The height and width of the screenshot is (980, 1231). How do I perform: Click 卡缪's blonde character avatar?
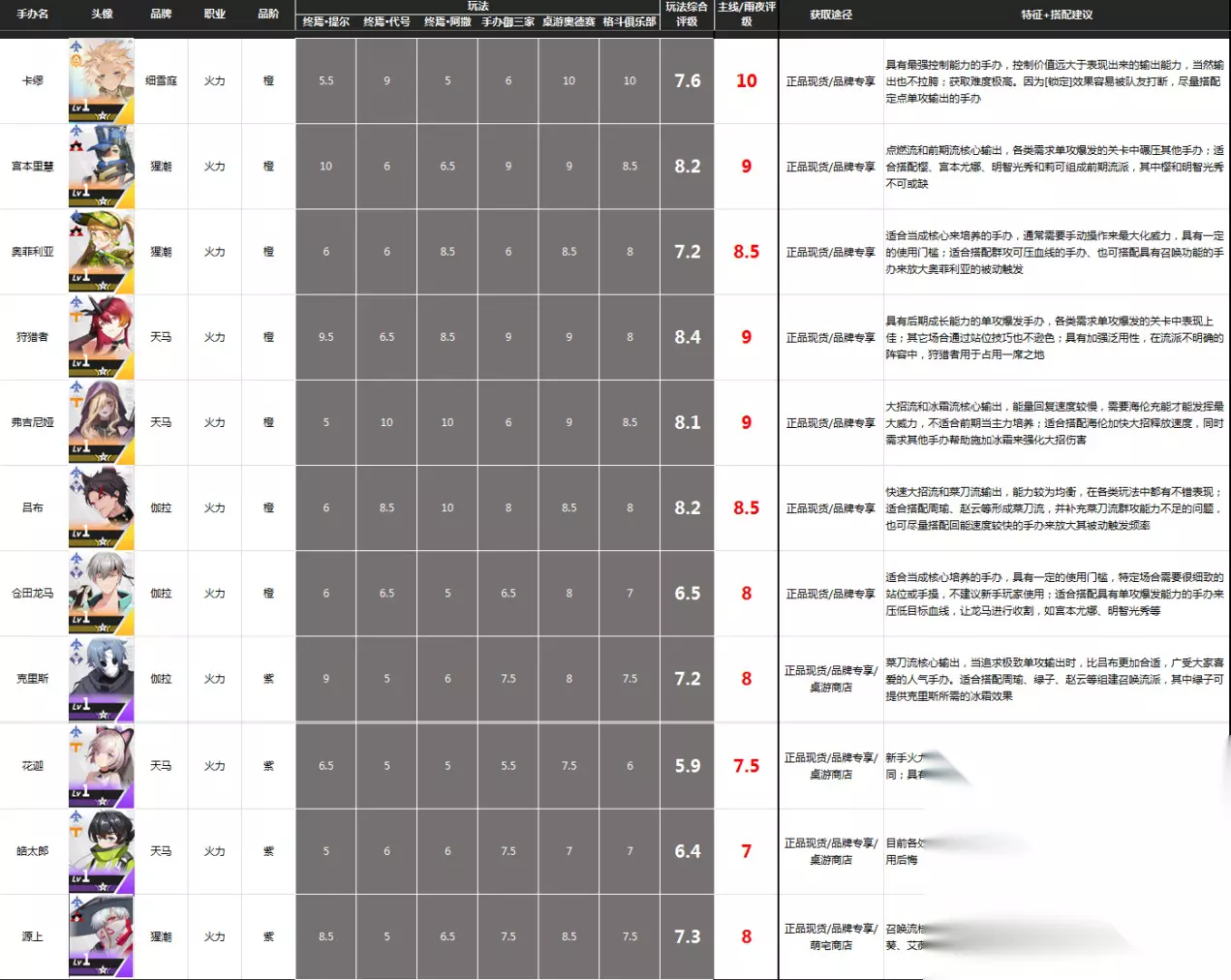click(x=101, y=80)
